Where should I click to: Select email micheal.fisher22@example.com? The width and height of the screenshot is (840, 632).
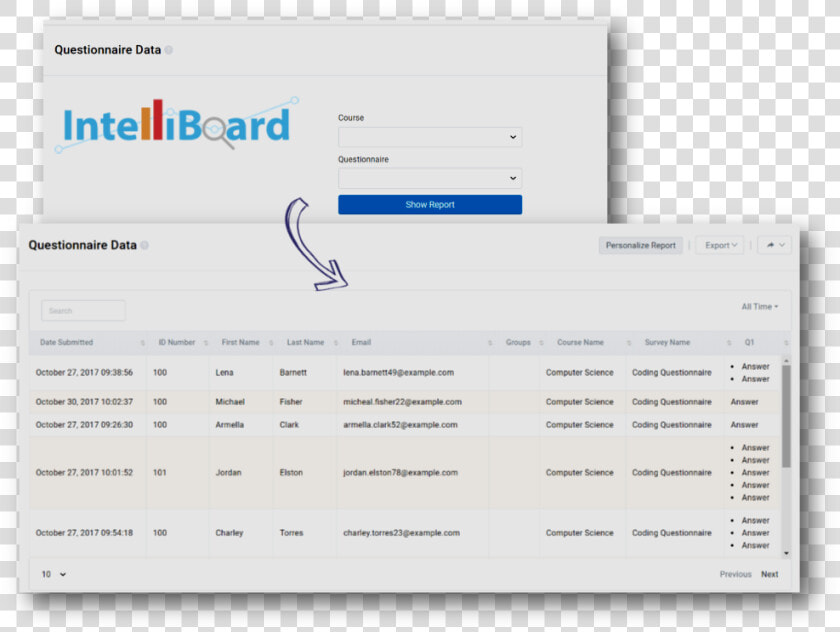tap(402, 402)
